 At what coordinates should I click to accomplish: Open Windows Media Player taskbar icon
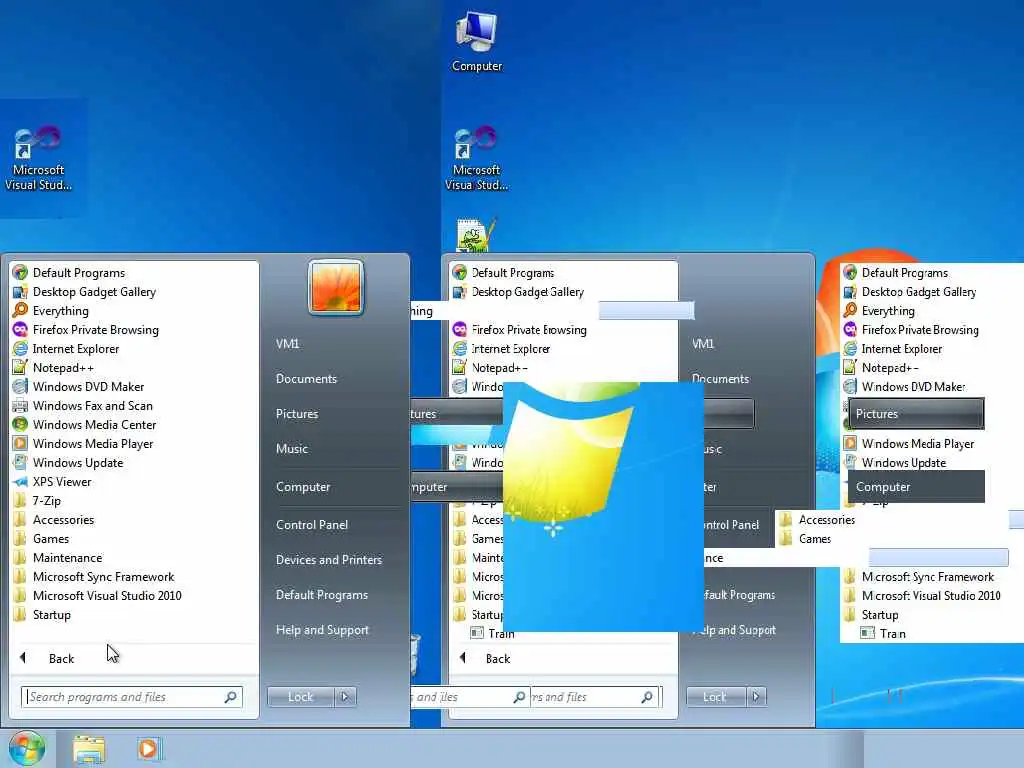(148, 748)
